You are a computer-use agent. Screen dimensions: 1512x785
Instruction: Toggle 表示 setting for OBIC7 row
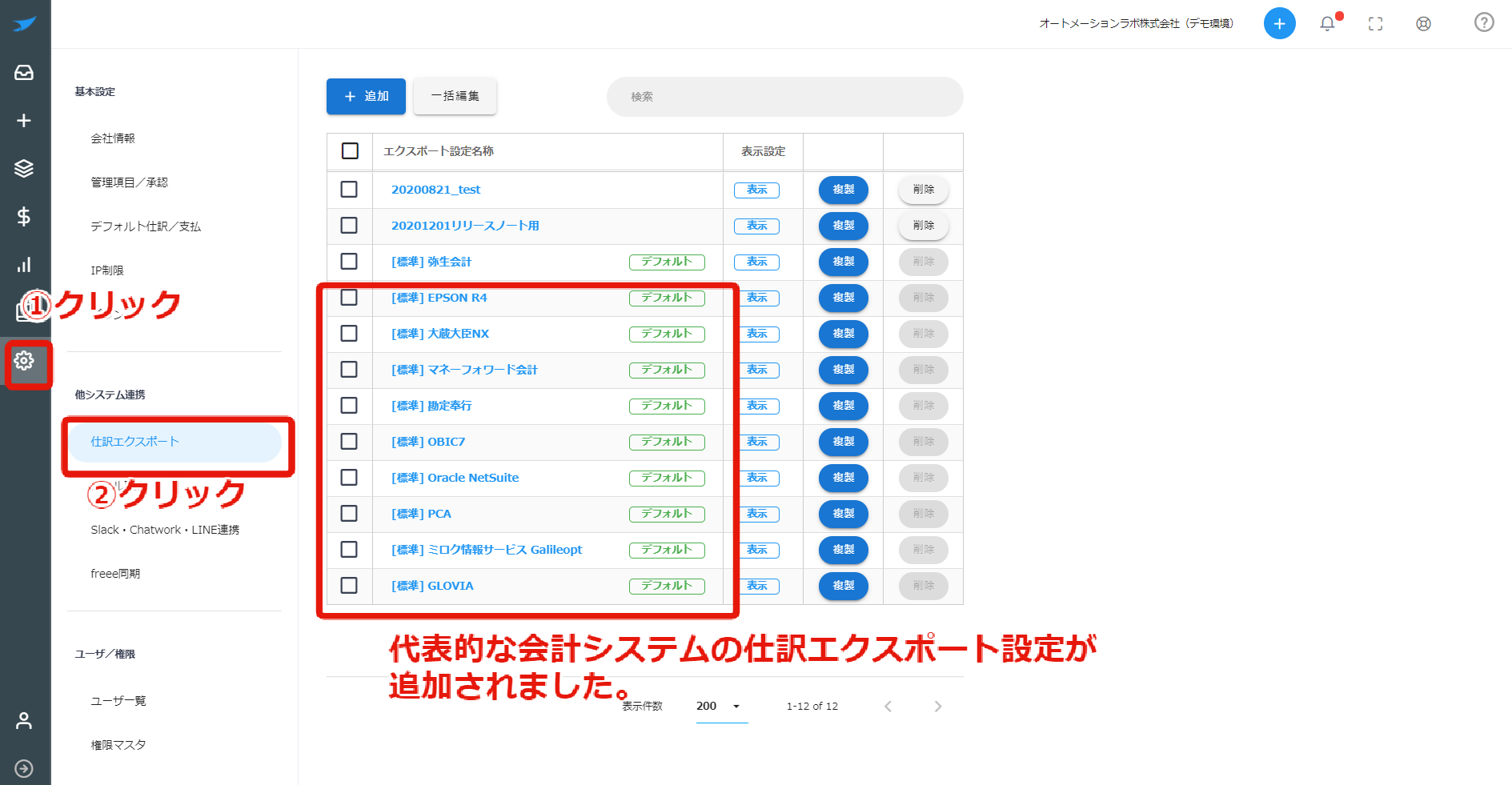click(756, 442)
